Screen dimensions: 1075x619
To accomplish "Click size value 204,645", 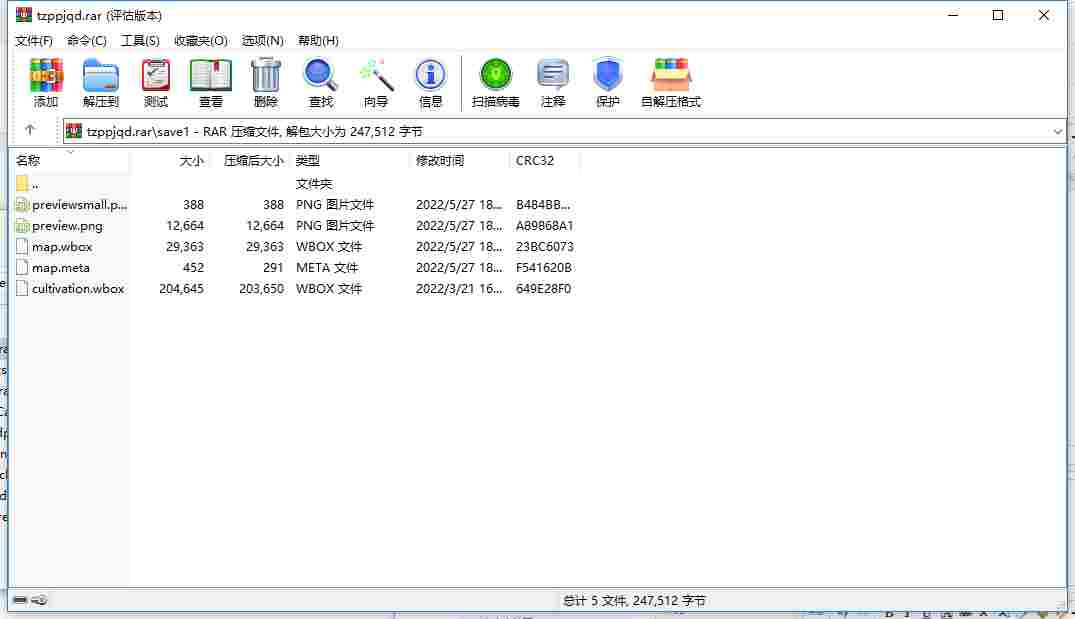I will [181, 289].
